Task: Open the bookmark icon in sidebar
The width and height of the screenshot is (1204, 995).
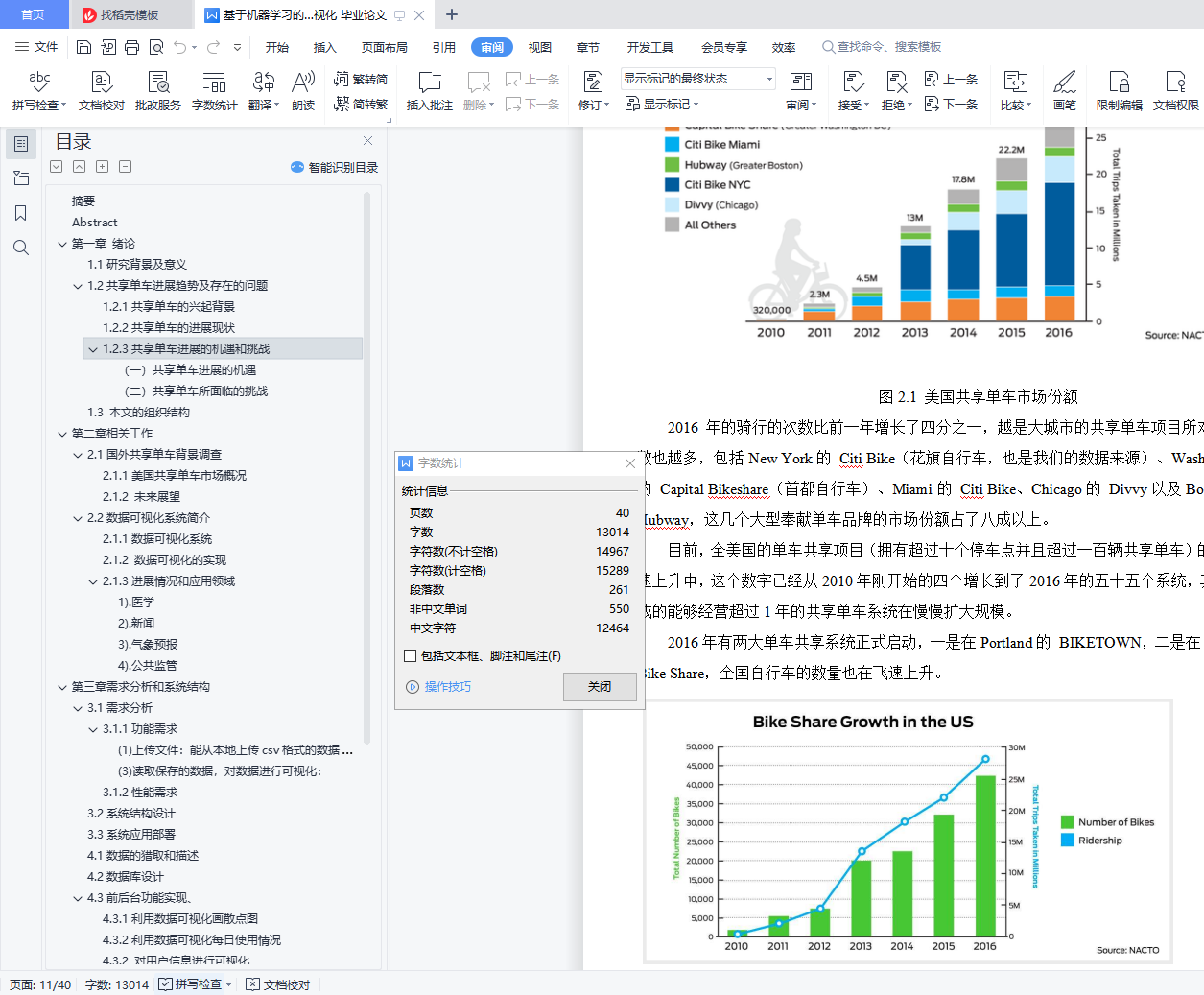Action: pyautogui.click(x=21, y=213)
